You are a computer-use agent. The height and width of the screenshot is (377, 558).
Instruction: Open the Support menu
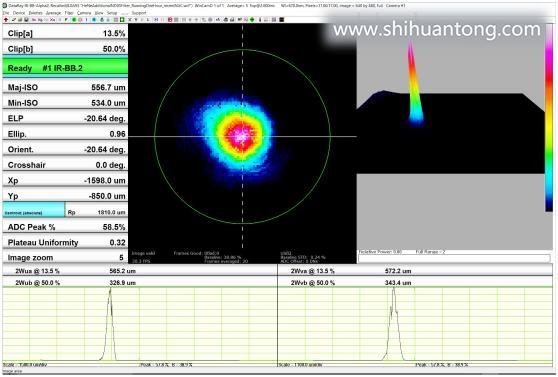click(139, 13)
